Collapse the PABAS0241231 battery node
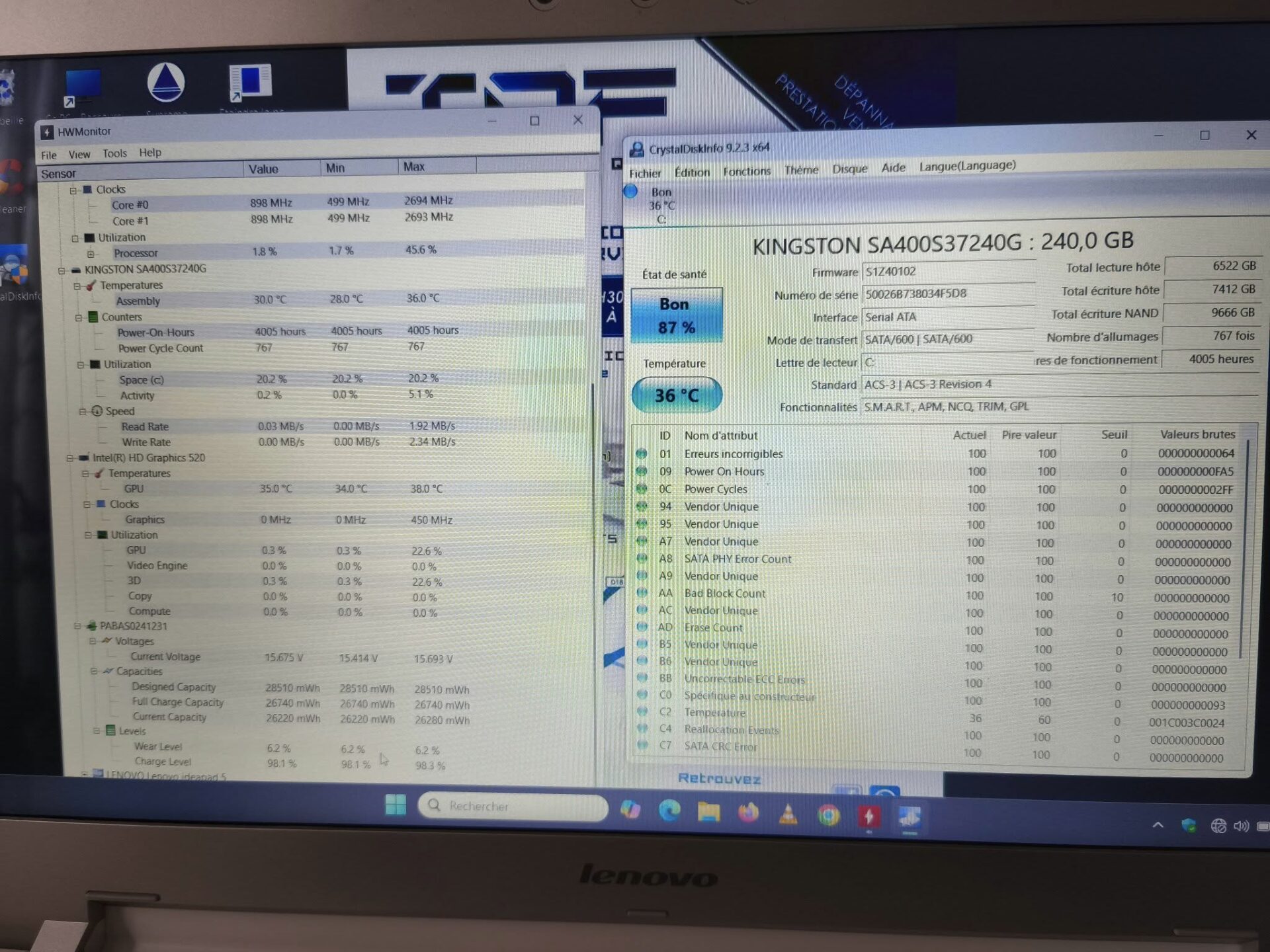The height and width of the screenshot is (952, 1270). (x=77, y=626)
